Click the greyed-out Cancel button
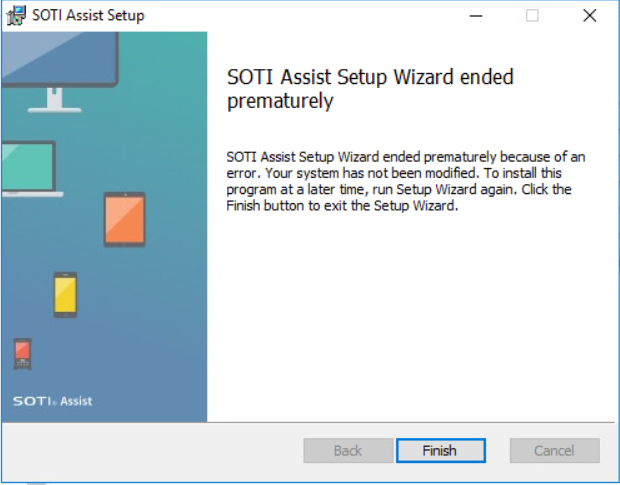620x485 pixels. (554, 450)
